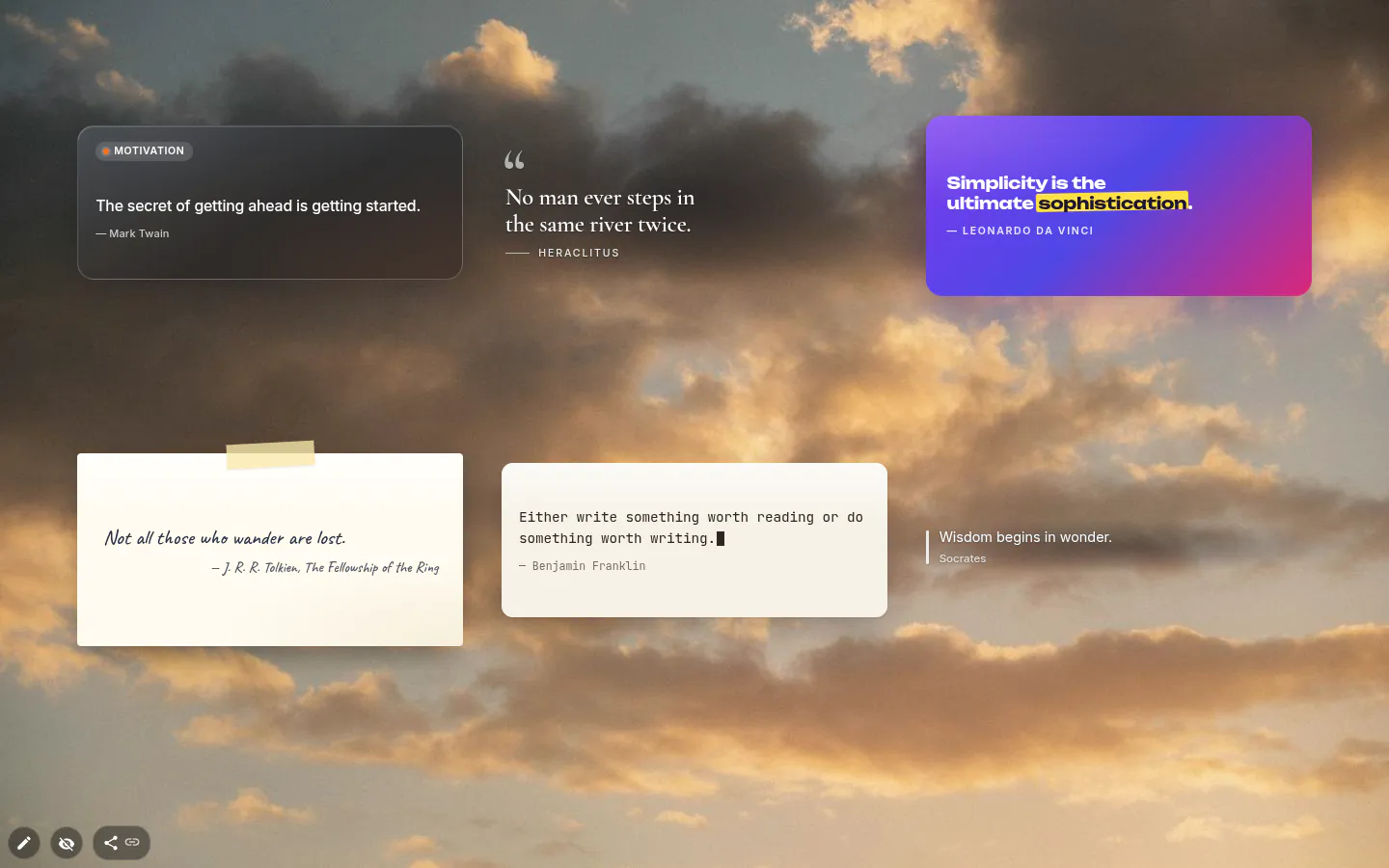Click the large opening quotation mark glyph

(515, 160)
